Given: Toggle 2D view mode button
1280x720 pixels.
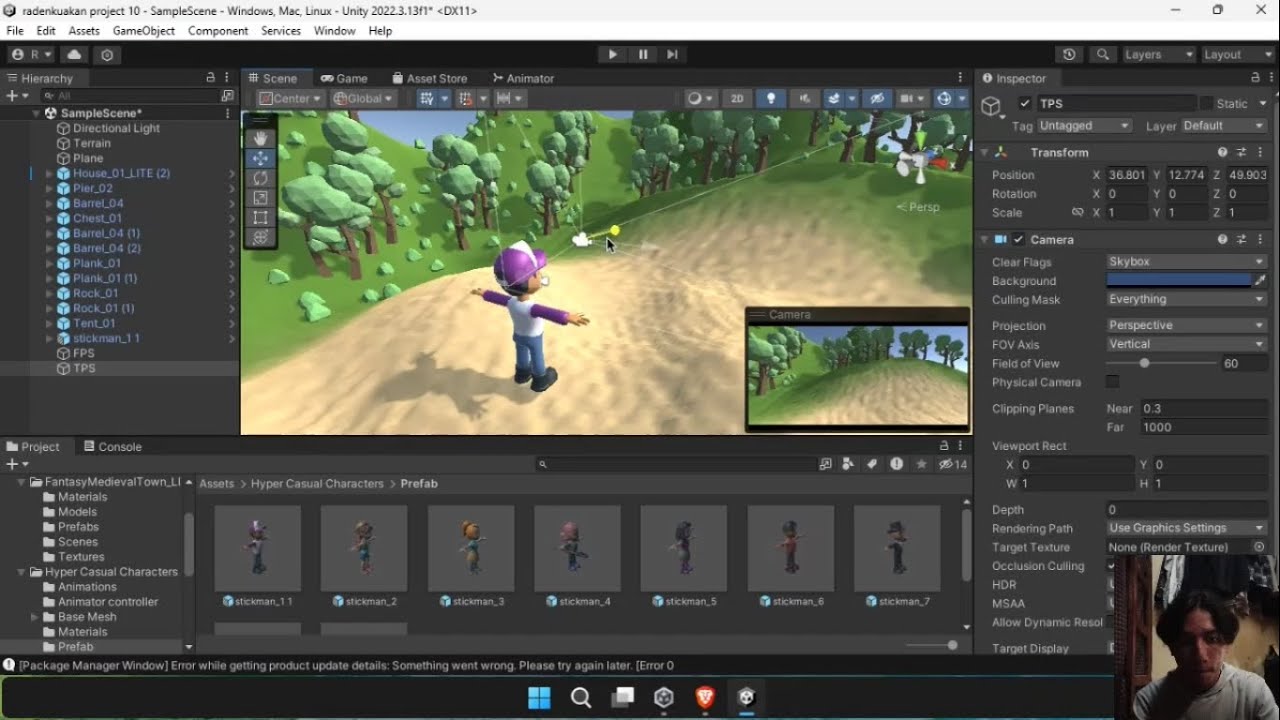Looking at the screenshot, I should click(x=737, y=98).
